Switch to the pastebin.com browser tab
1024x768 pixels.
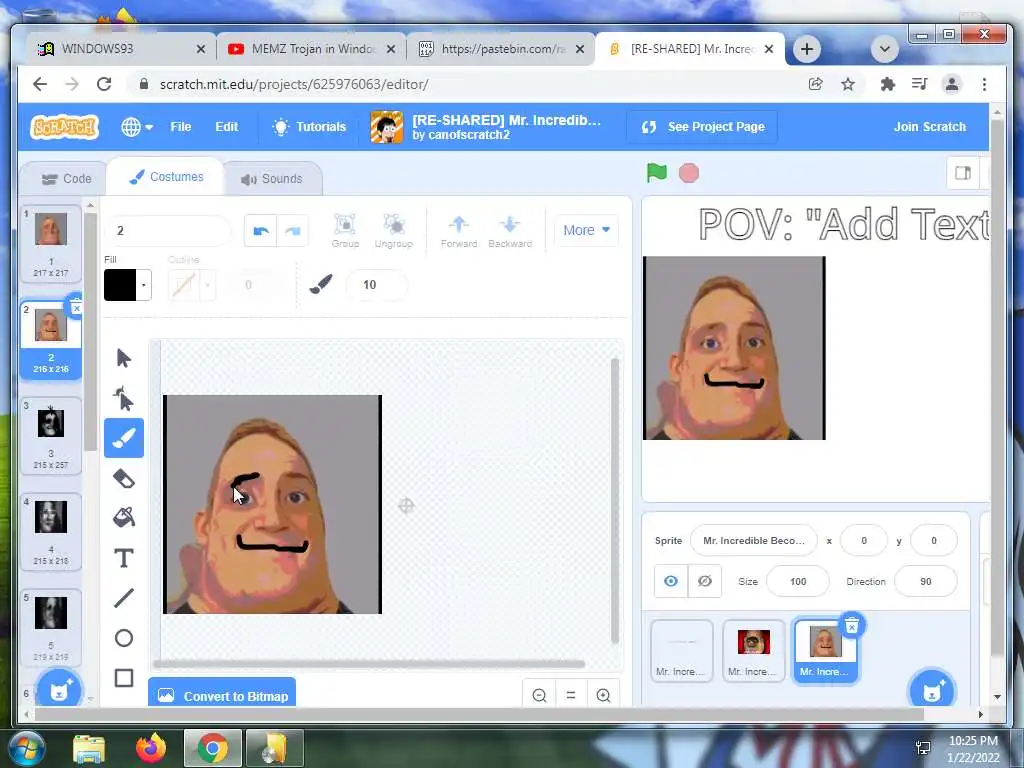[500, 49]
